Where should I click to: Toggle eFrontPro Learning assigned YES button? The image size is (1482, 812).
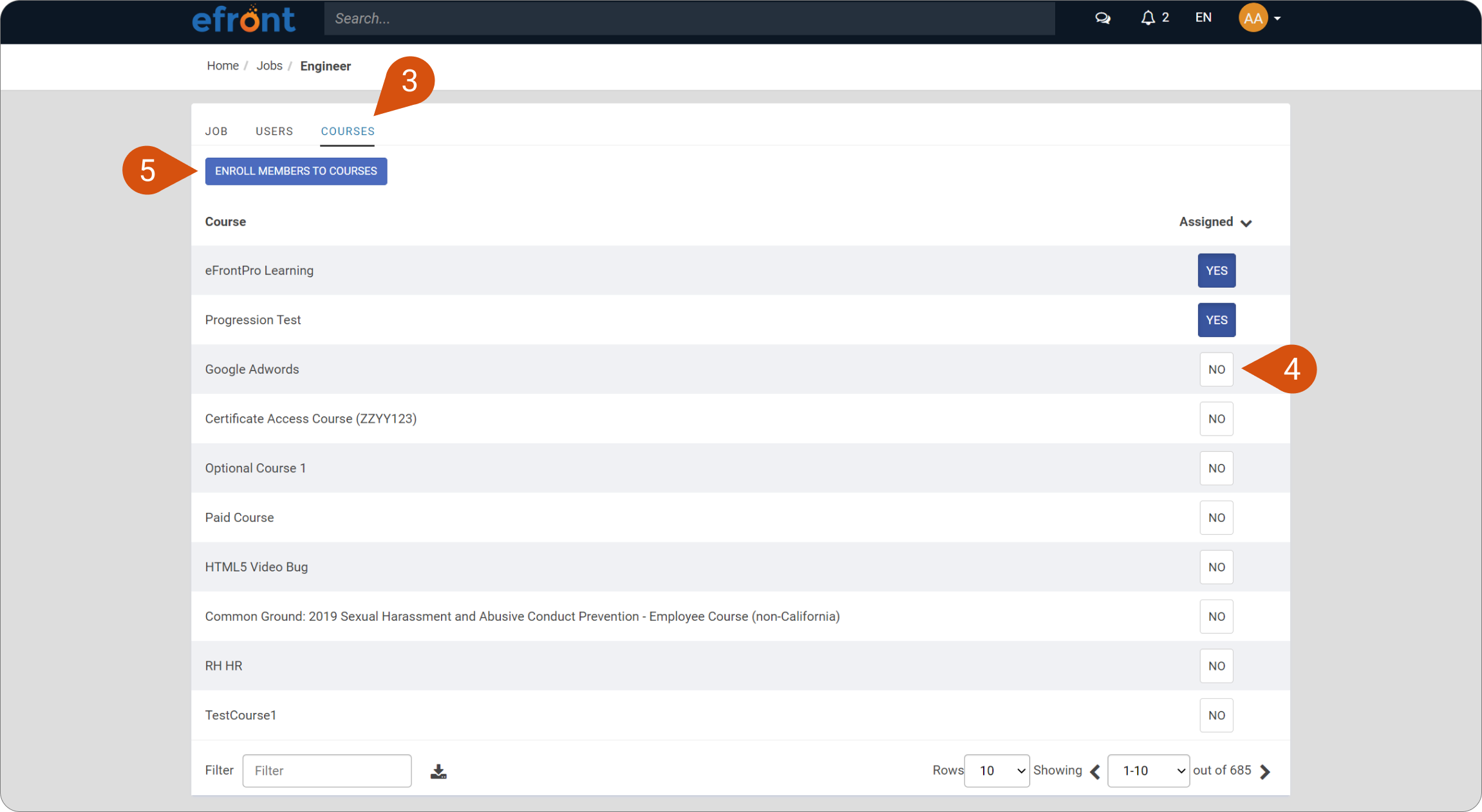click(x=1216, y=270)
